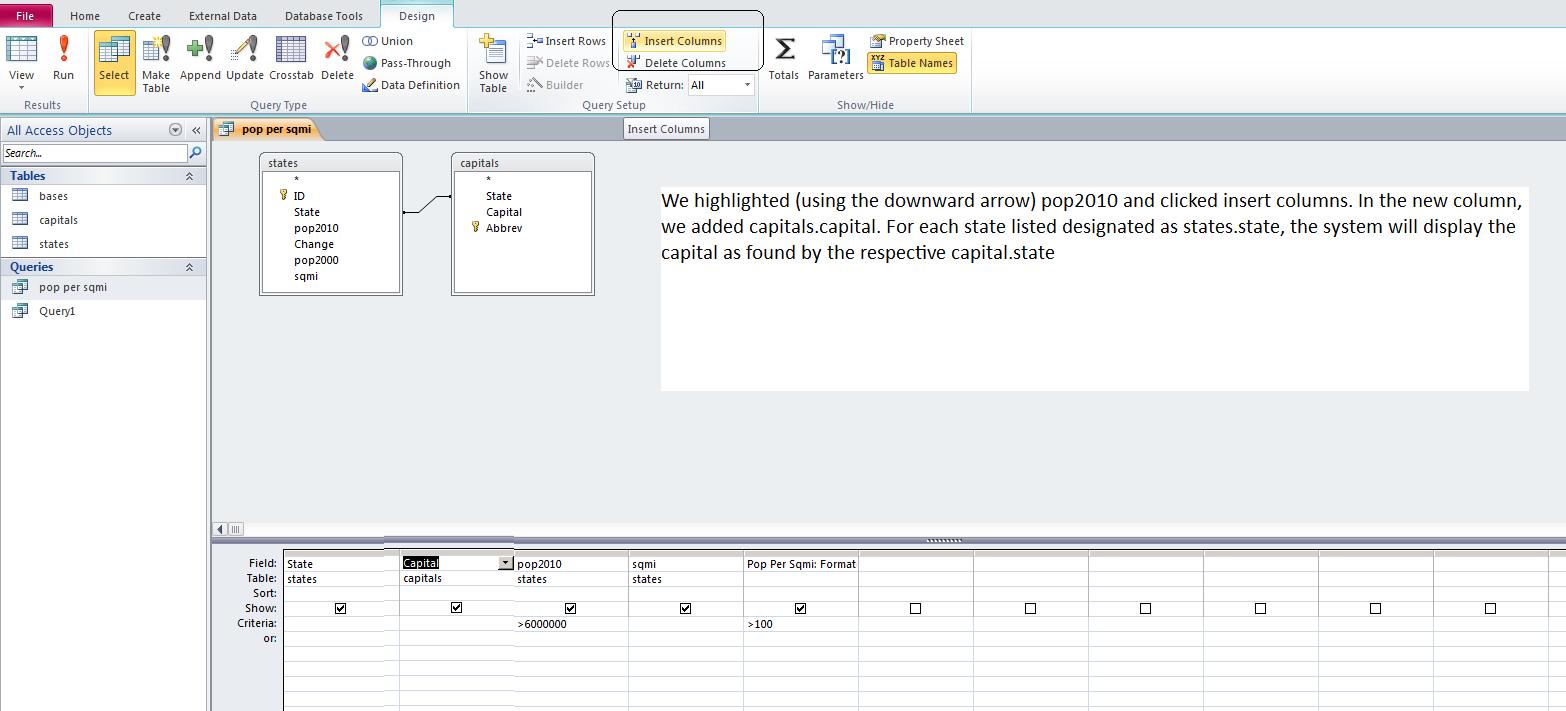The height and width of the screenshot is (711, 1566).
Task: Open the bases table
Action: click(54, 196)
